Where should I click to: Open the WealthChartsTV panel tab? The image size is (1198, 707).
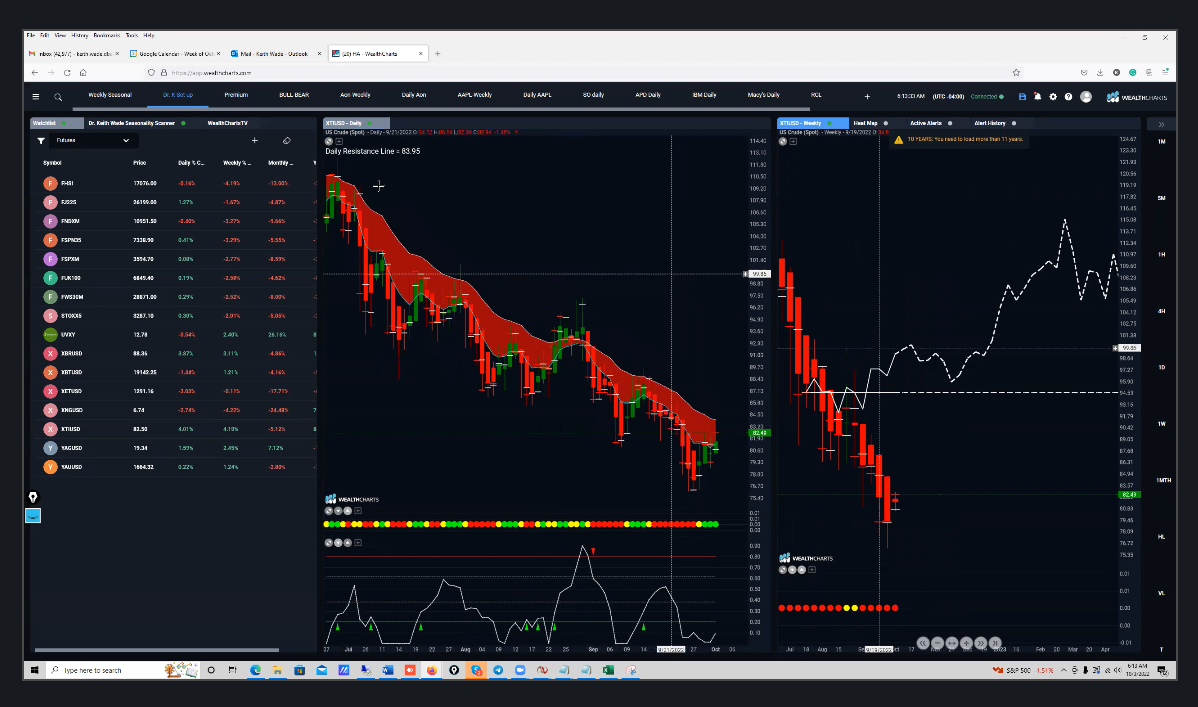coord(228,123)
